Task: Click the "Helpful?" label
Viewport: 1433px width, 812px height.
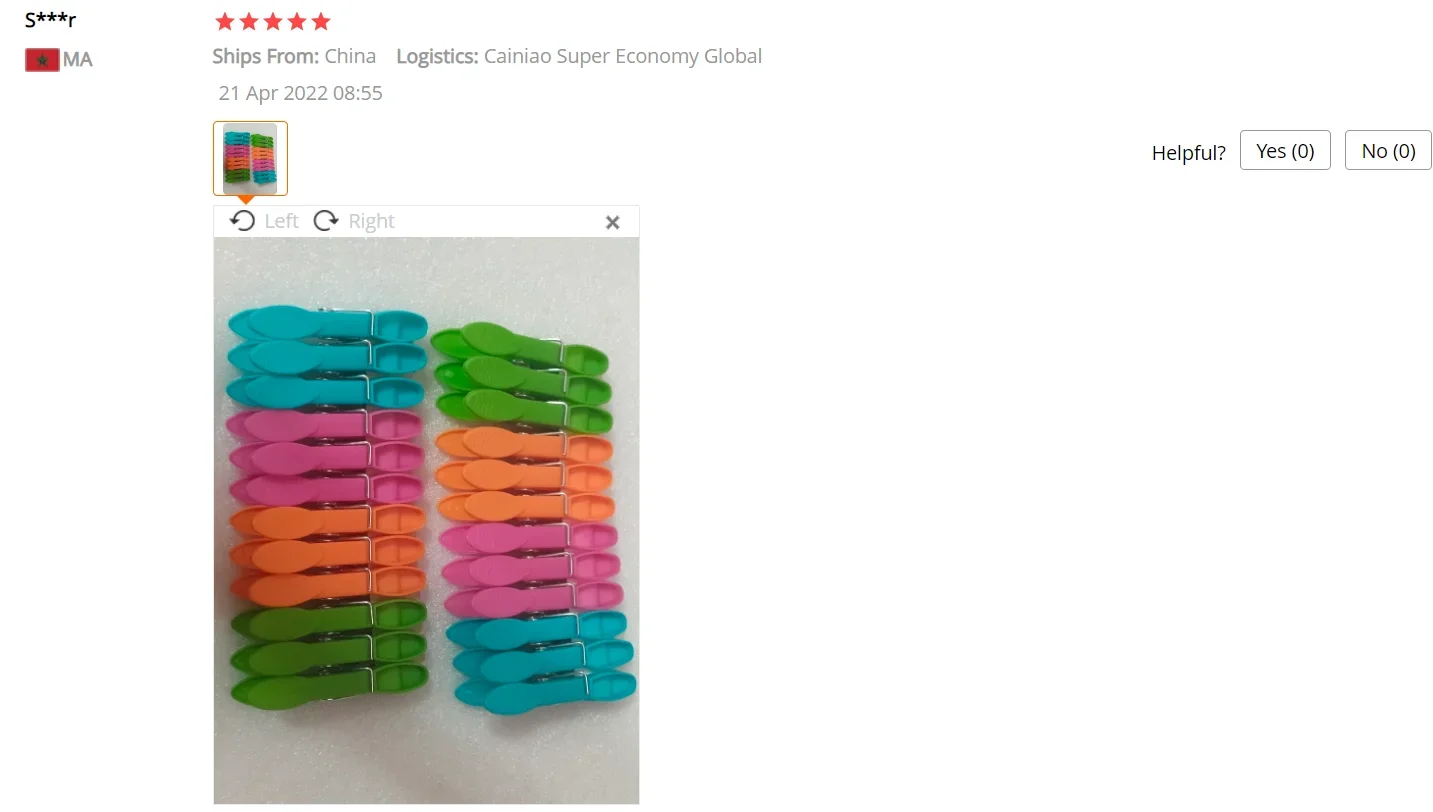Action: coord(1188,152)
